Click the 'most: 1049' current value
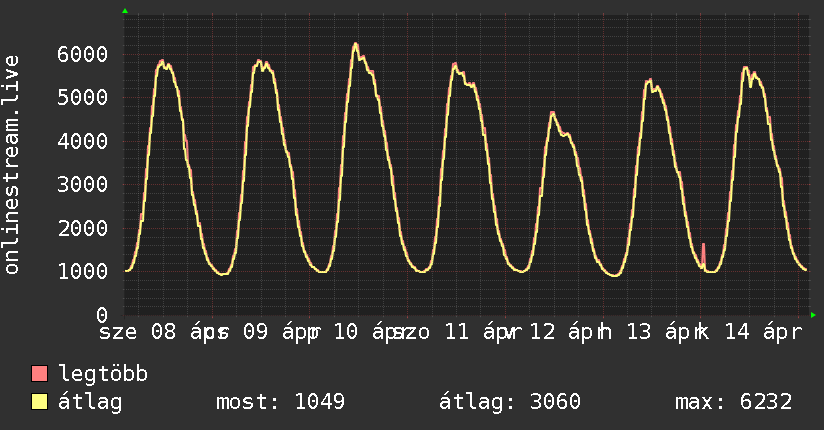Viewport: 824px width, 430px height. [280, 402]
